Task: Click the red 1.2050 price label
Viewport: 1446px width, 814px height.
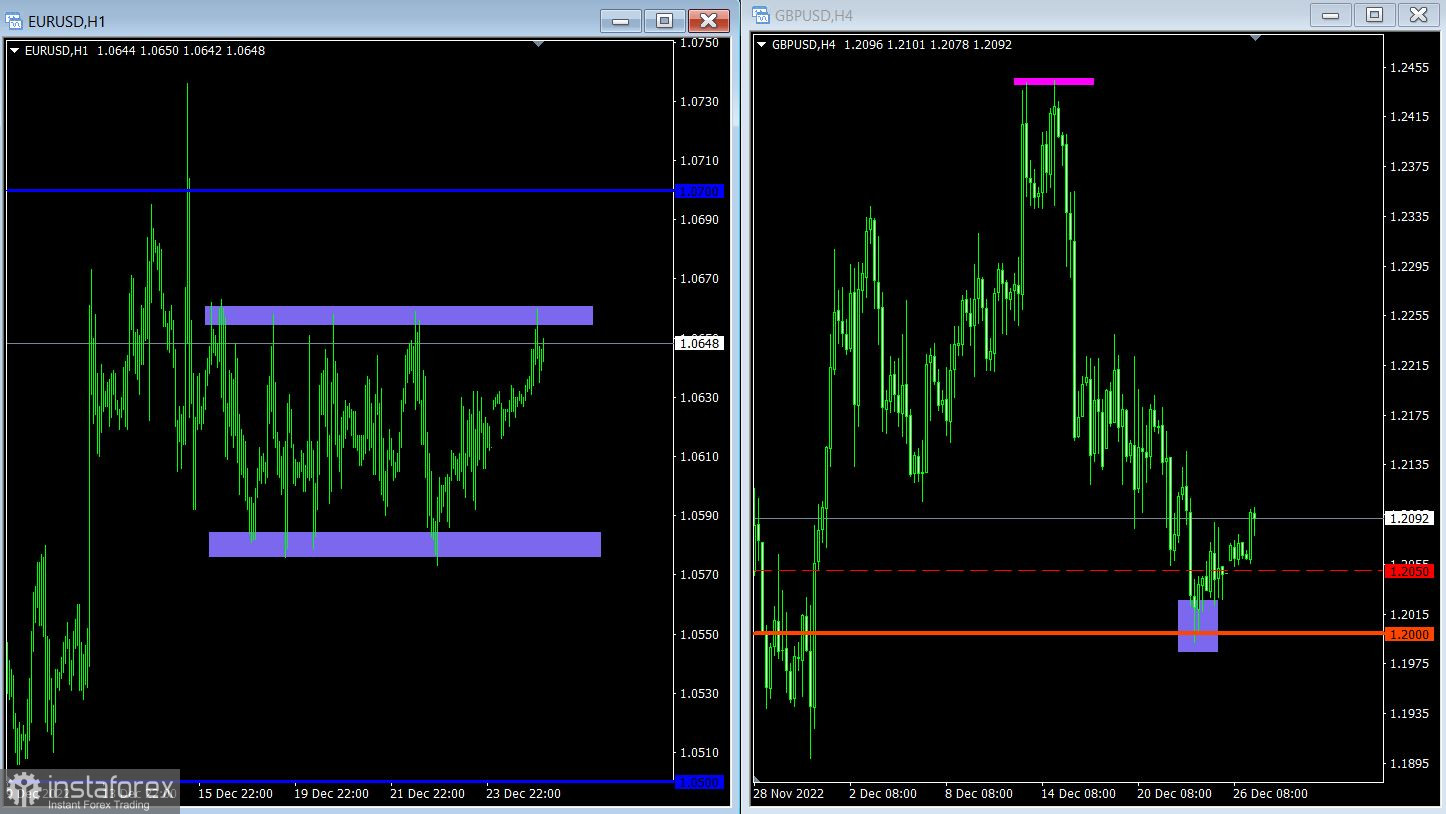Action: click(1409, 570)
